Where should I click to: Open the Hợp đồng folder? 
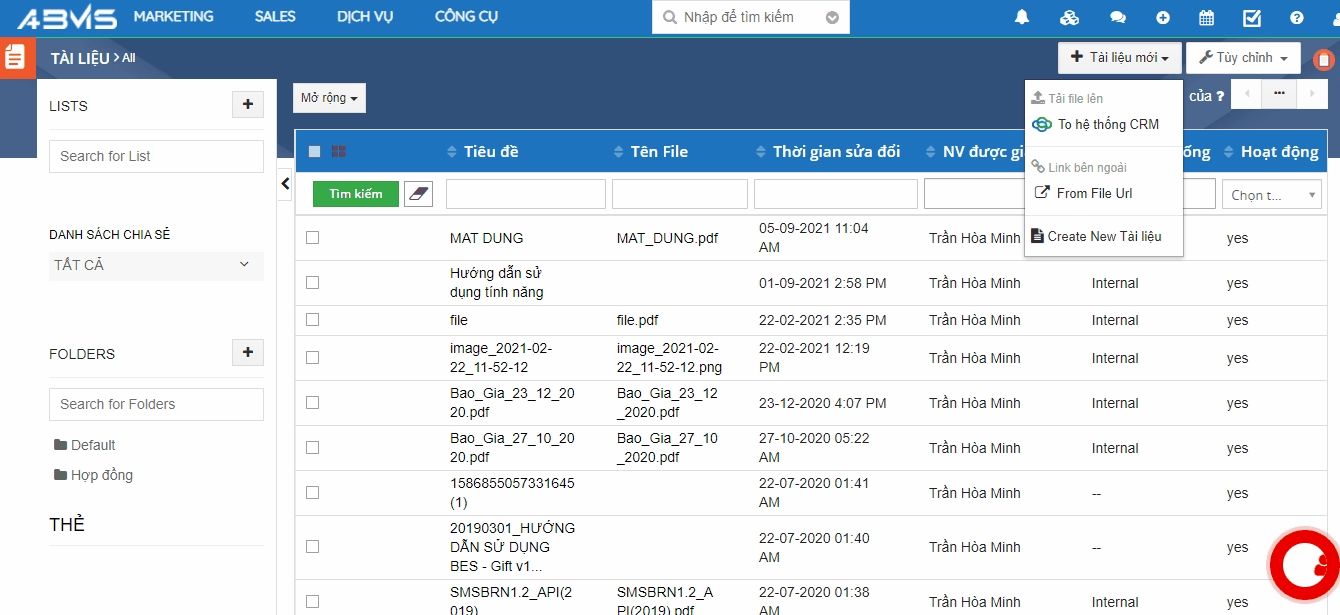point(101,475)
